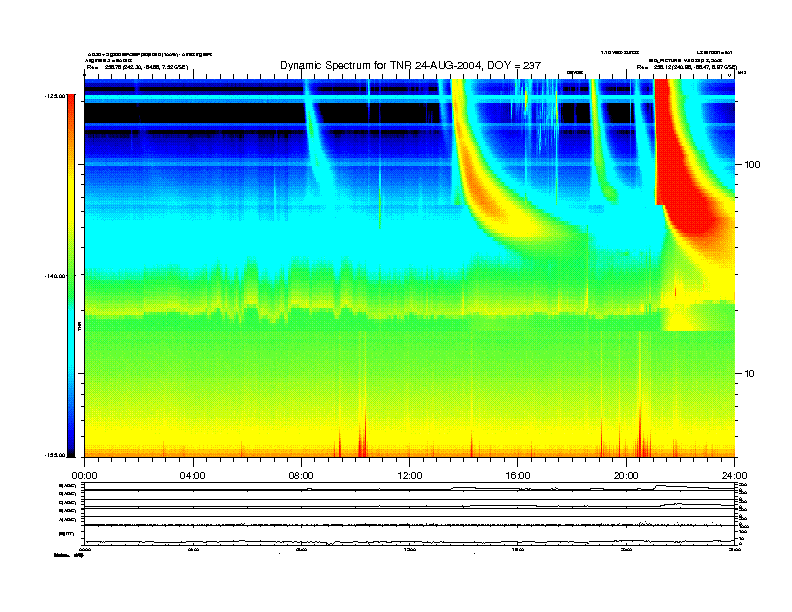Image resolution: width=792 pixels, height=612 pixels.
Task: Click the "-155.00" color scale label
Action: pyautogui.click(x=56, y=455)
